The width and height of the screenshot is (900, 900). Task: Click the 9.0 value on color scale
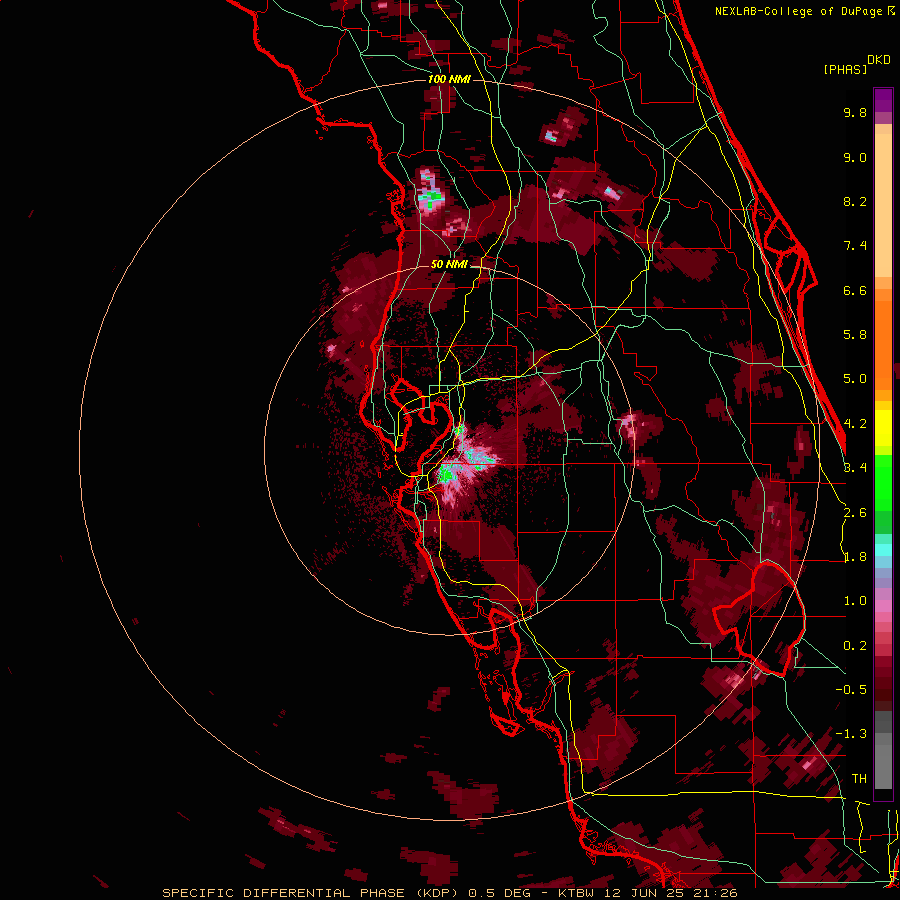[x=855, y=157]
